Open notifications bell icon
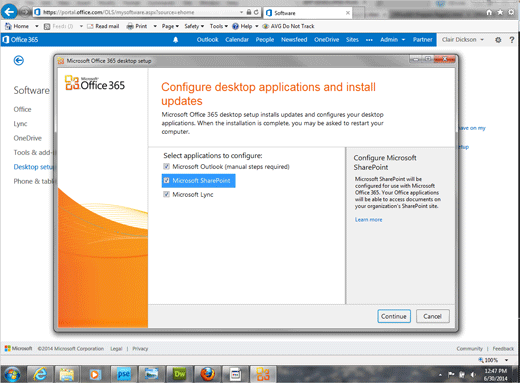This screenshot has width=520, height=383. pyautogui.click(x=176, y=40)
